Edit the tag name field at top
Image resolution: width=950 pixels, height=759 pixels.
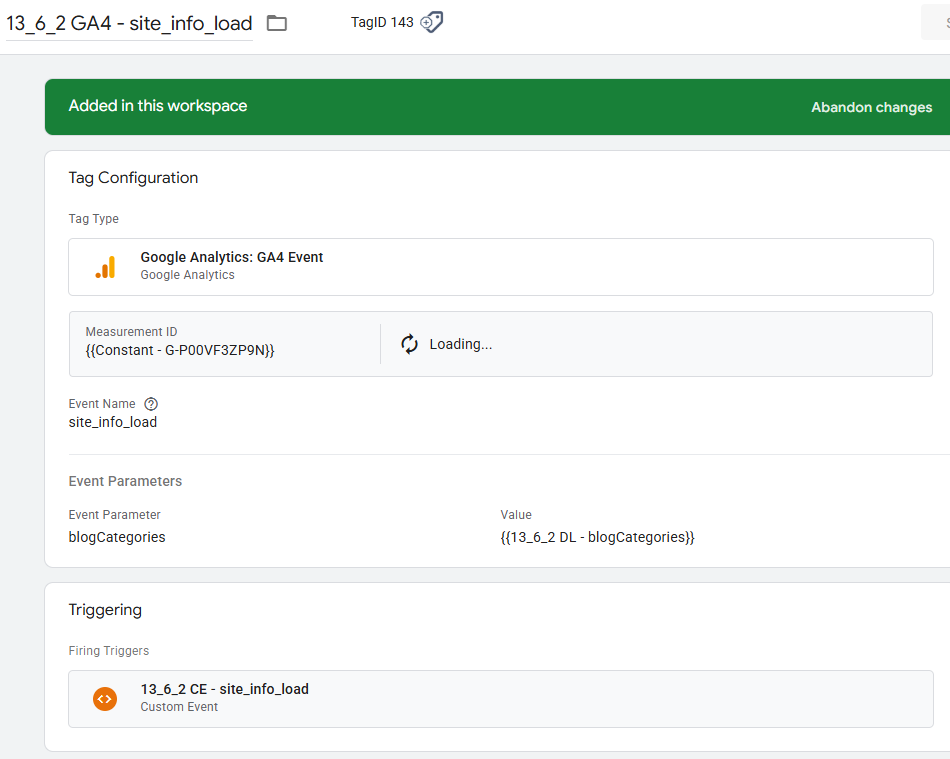pos(130,23)
